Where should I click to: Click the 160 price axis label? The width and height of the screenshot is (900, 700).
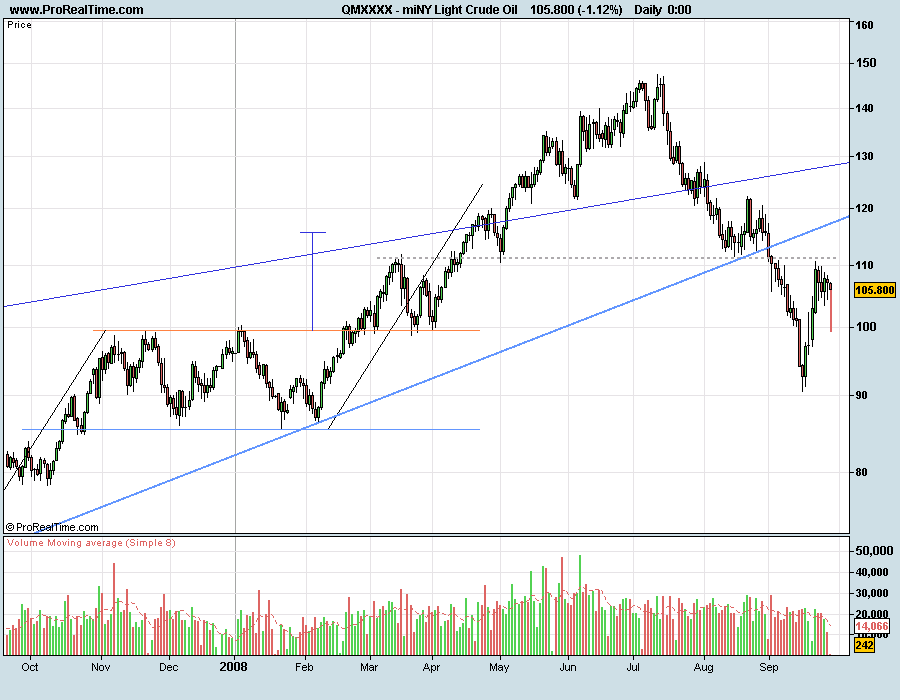pyautogui.click(x=864, y=25)
